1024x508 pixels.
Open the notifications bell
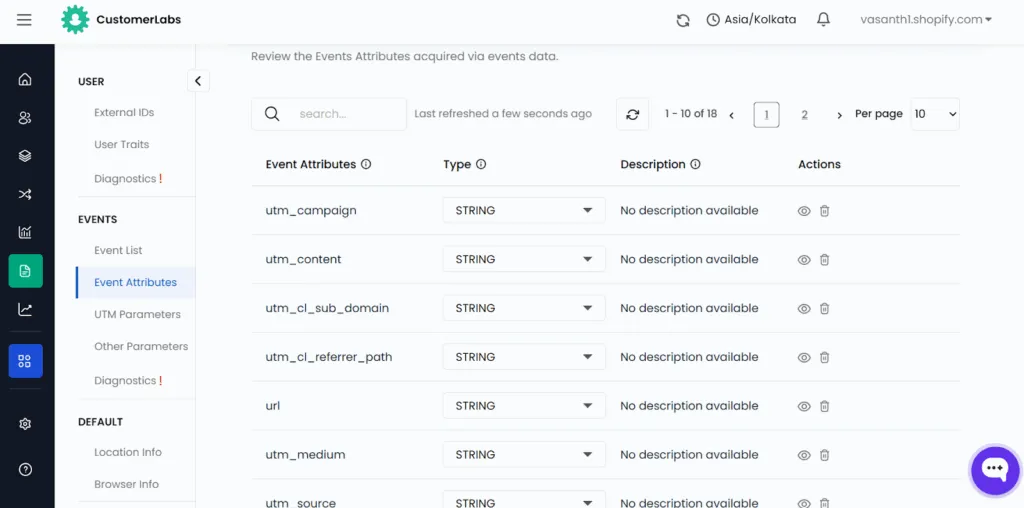pyautogui.click(x=824, y=20)
